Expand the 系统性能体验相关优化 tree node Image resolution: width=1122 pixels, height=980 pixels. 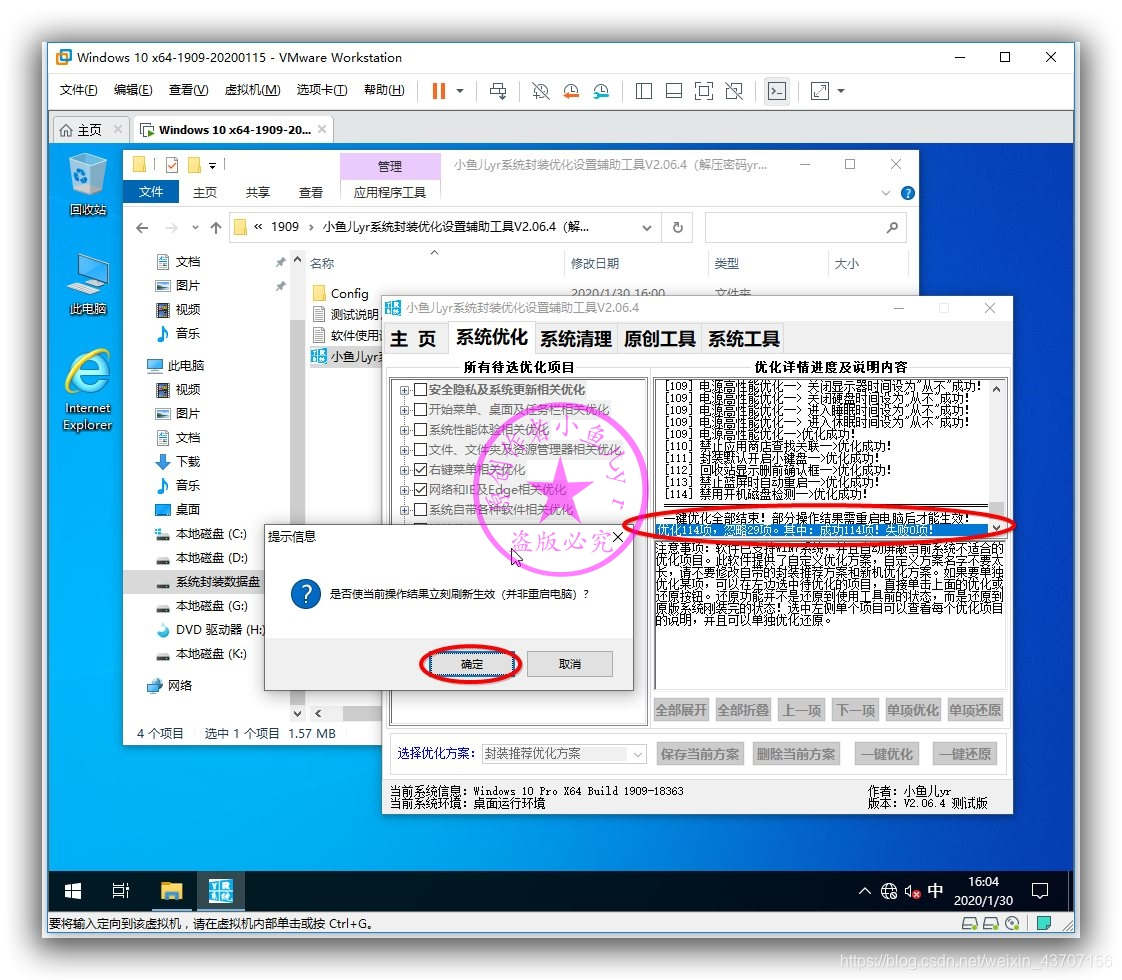(404, 431)
